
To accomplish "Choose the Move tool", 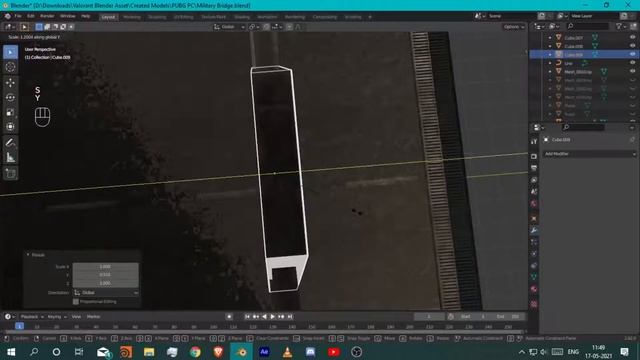I will [x=11, y=83].
